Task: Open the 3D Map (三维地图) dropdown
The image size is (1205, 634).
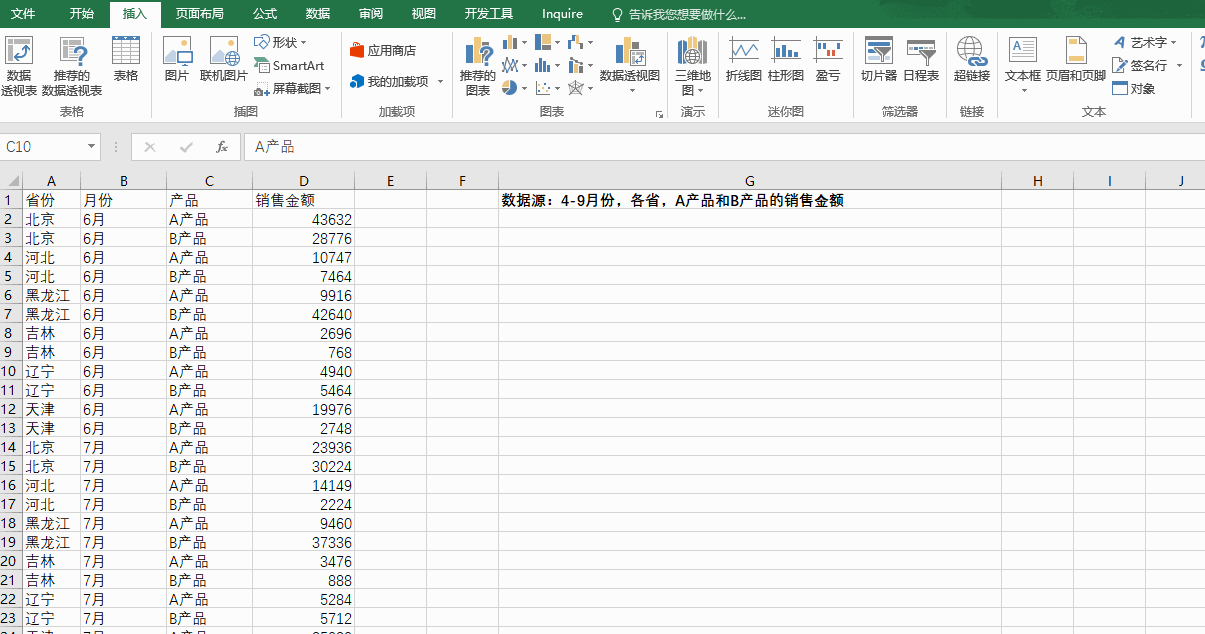Action: (692, 66)
